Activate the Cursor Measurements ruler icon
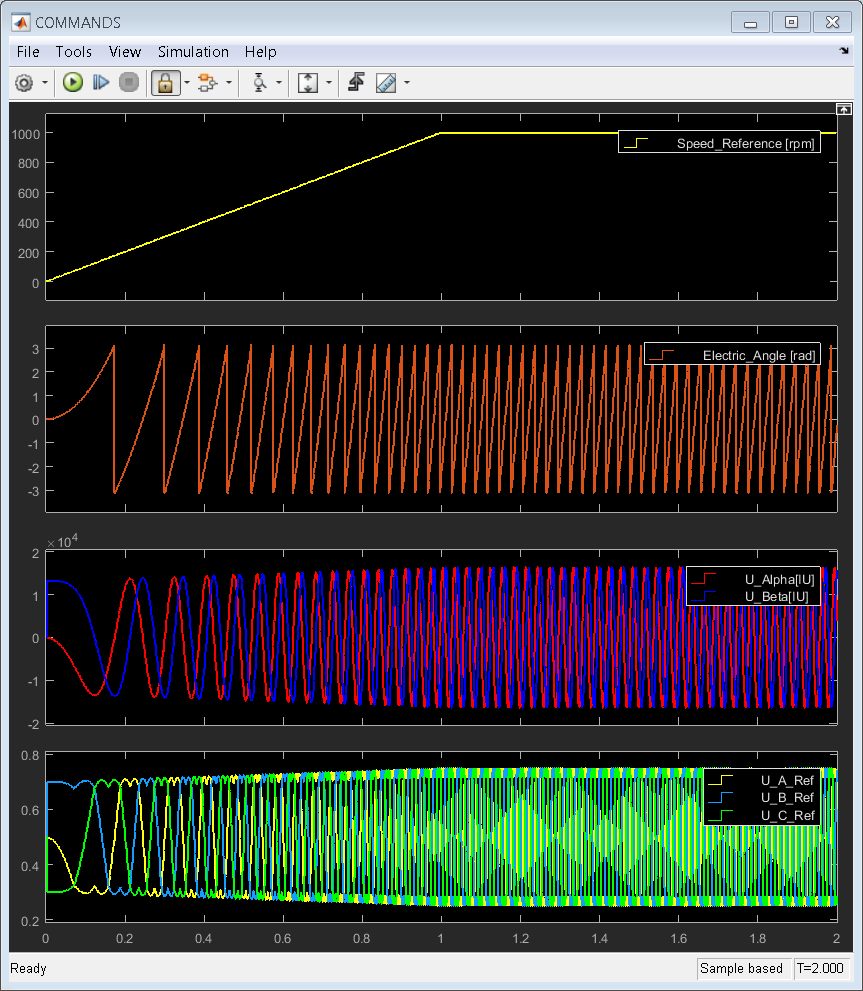This screenshot has width=863, height=991. 386,83
